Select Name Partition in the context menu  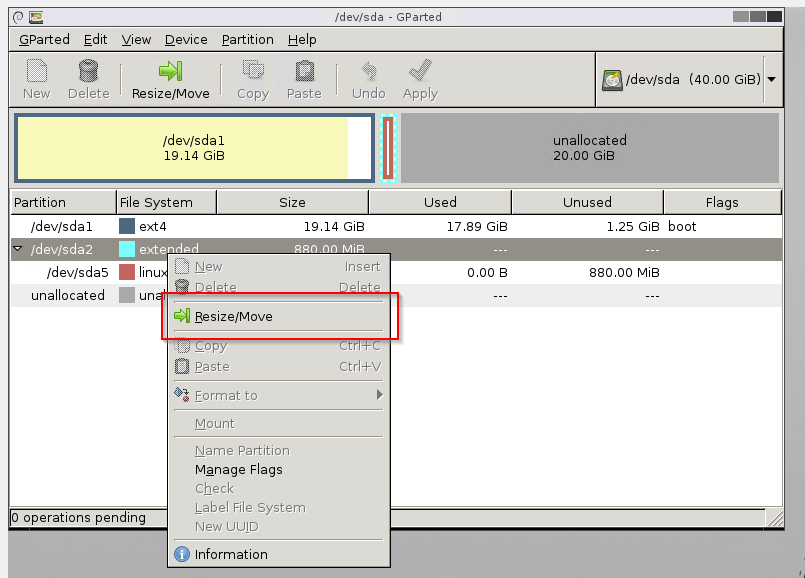click(279, 451)
